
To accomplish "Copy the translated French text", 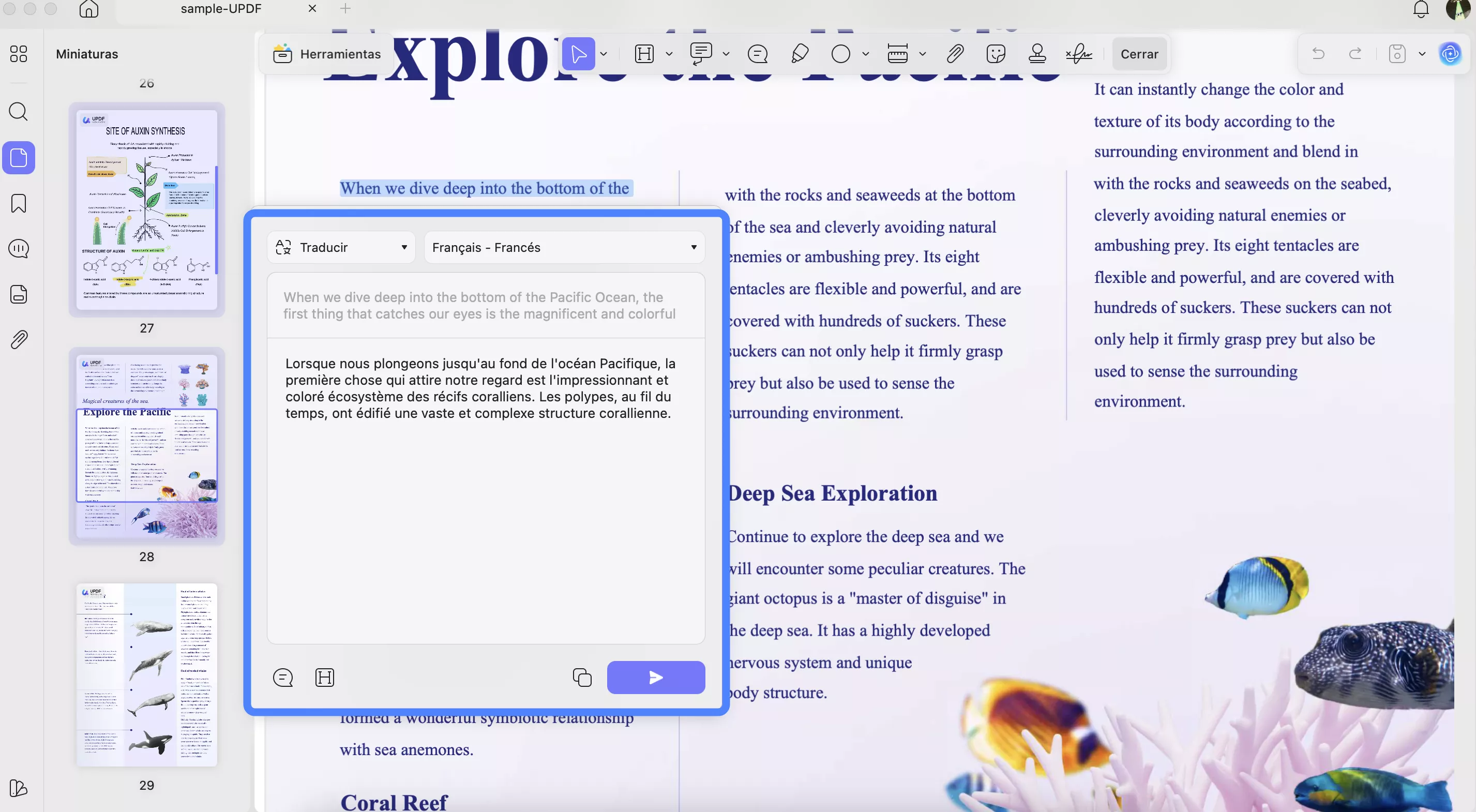I will pyautogui.click(x=582, y=678).
